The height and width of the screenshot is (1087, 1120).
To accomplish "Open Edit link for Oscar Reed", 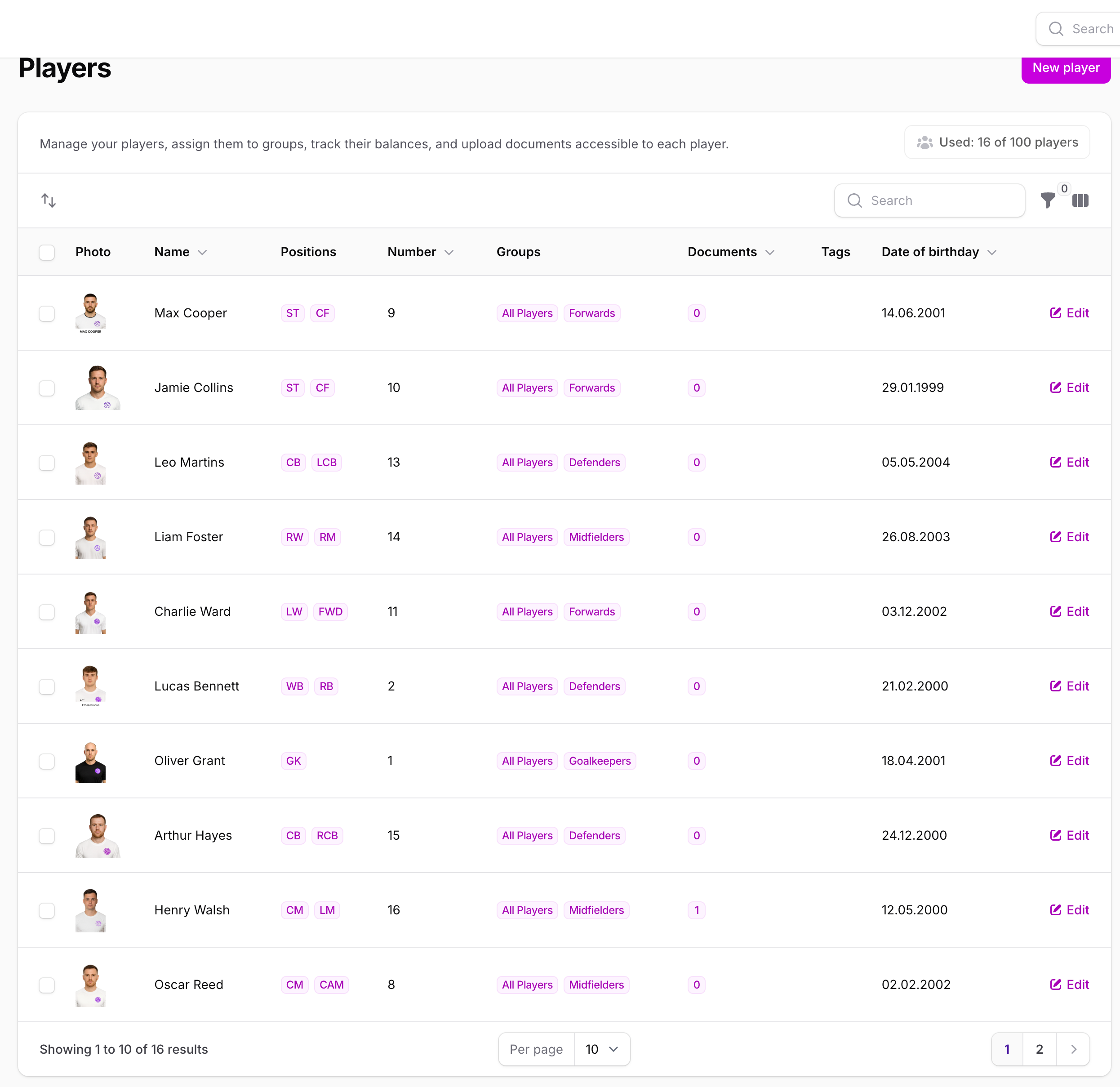I will [x=1069, y=984].
